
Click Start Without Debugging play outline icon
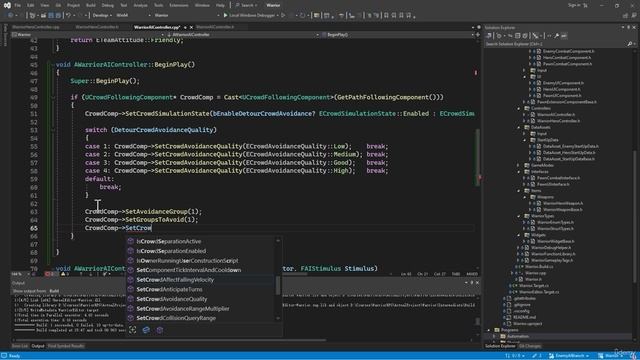(283, 16)
